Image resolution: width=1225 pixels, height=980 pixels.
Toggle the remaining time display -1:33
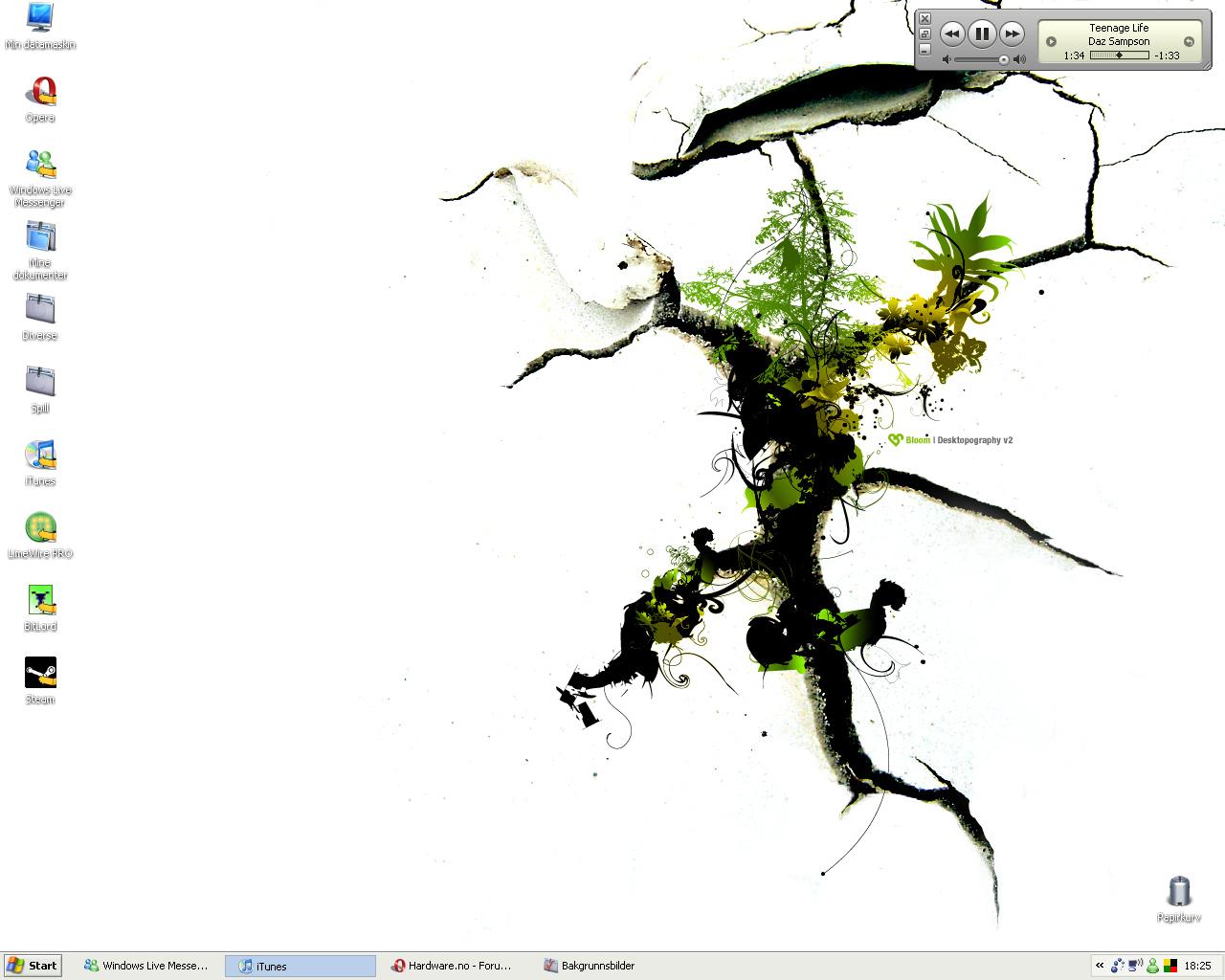point(1167,56)
